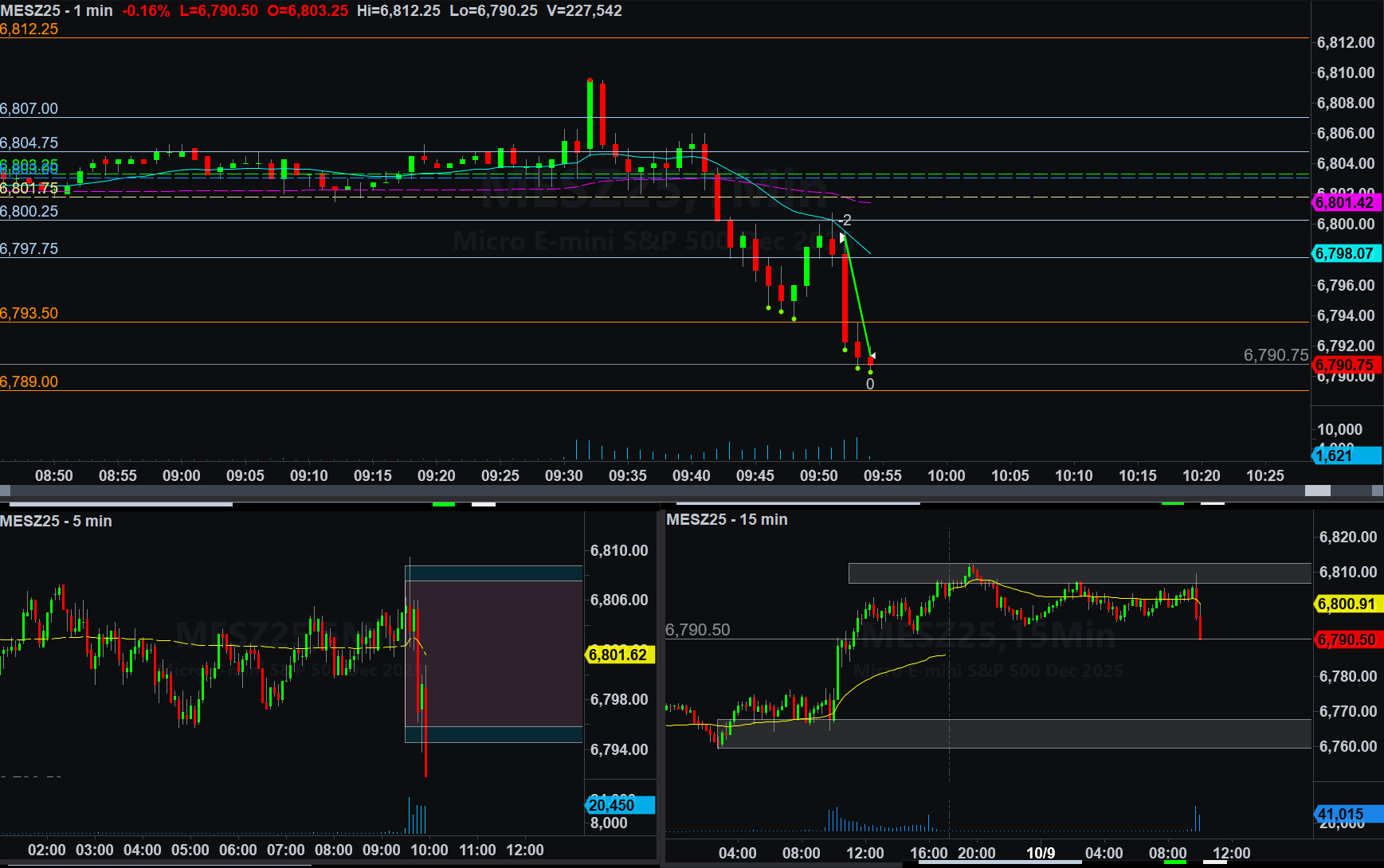The height and width of the screenshot is (868, 1384).
Task: Select the MESZ25 - 5 min chart title
Action: [x=56, y=522]
